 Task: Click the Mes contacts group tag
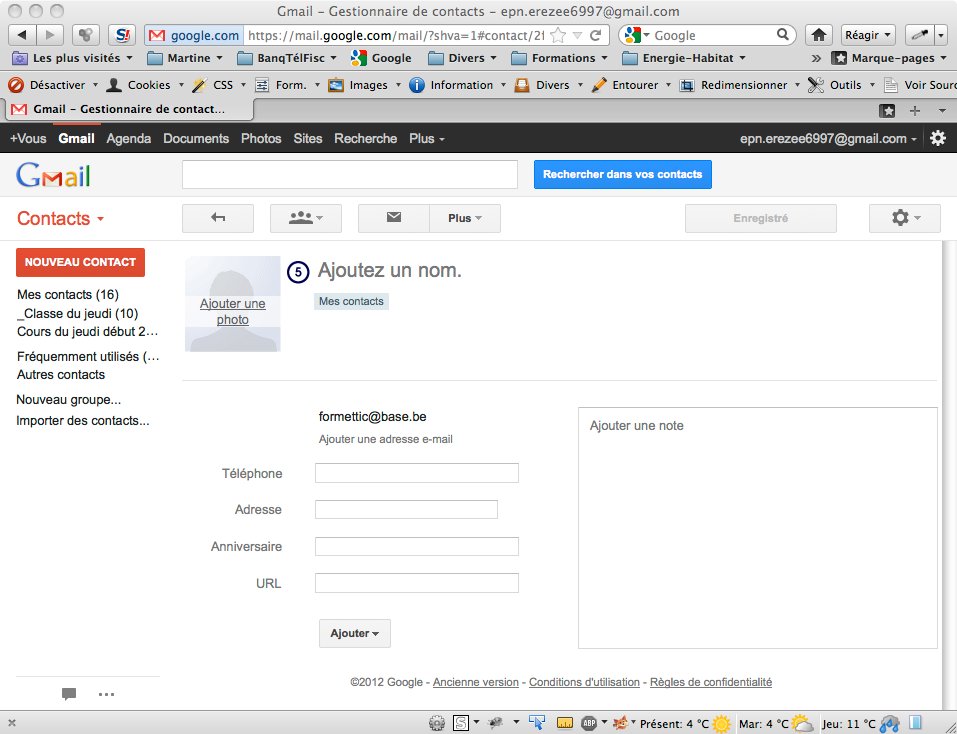(352, 301)
